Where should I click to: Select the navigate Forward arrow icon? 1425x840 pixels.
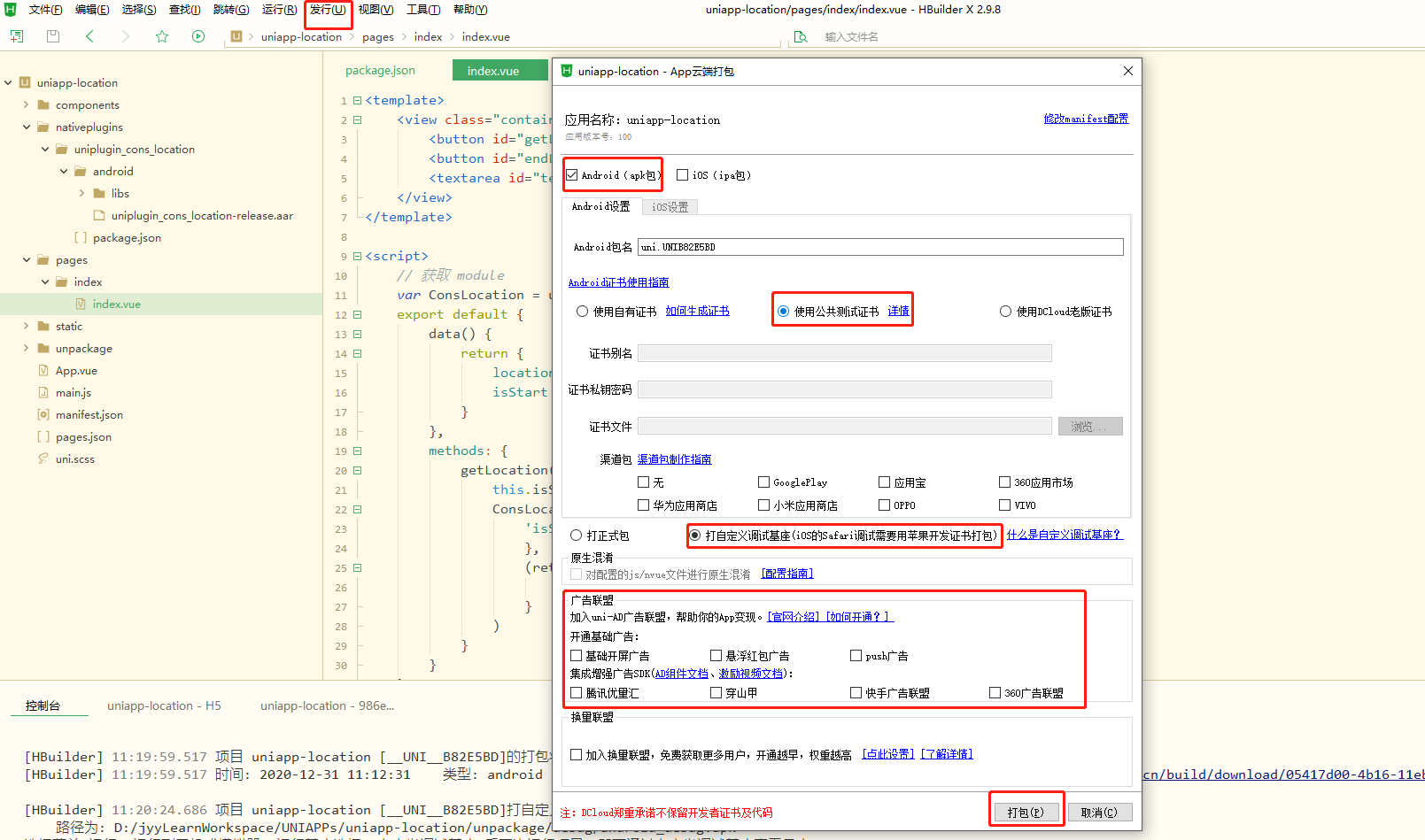[125, 36]
